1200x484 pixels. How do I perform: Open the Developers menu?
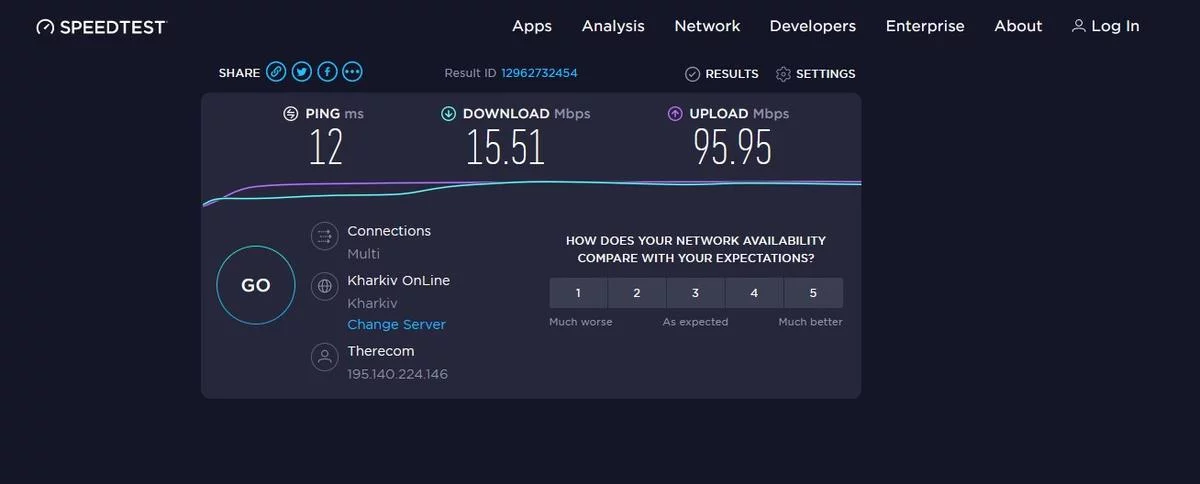813,26
